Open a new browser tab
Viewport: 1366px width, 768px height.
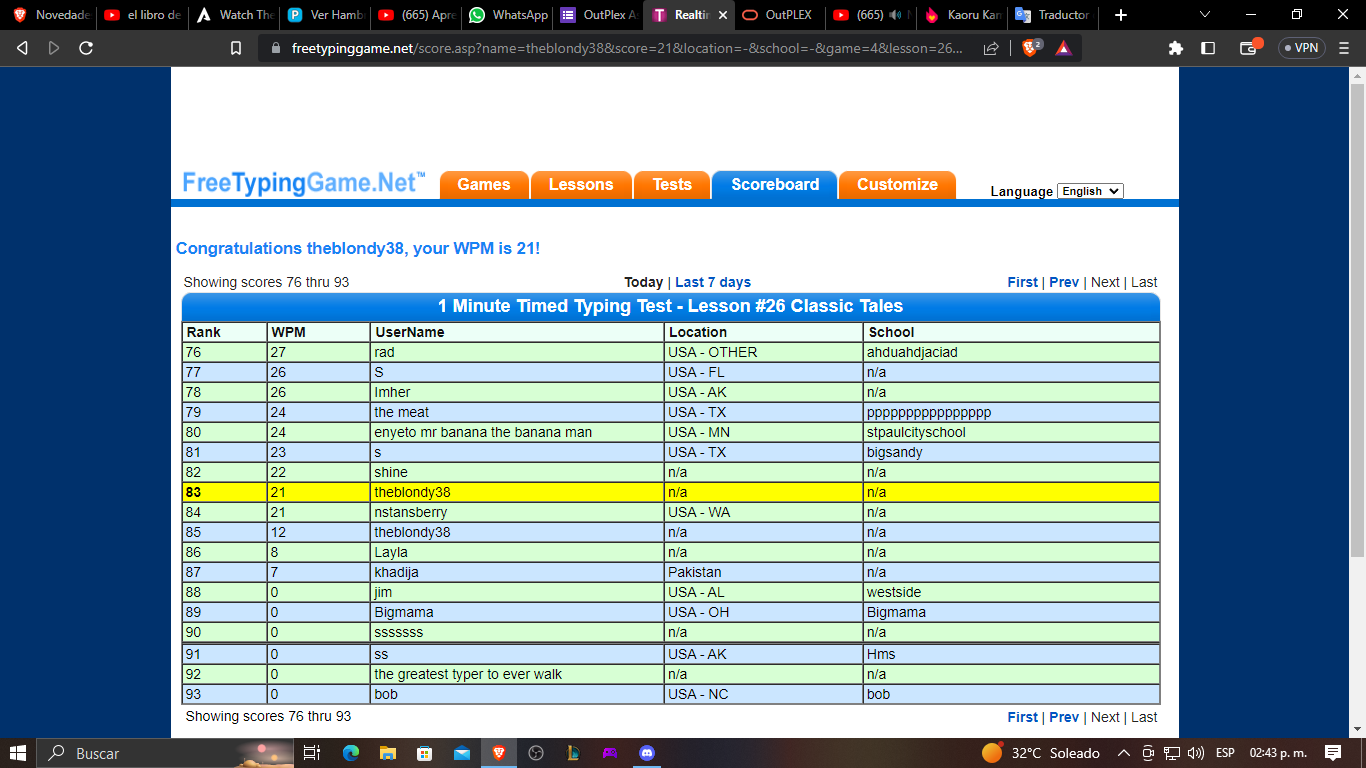[1121, 15]
